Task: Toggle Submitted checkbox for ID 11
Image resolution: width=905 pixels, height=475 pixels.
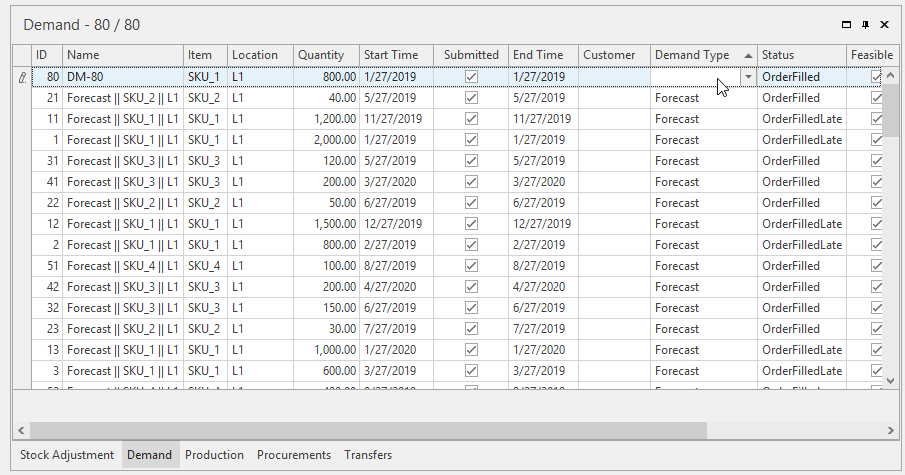Action: click(472, 119)
